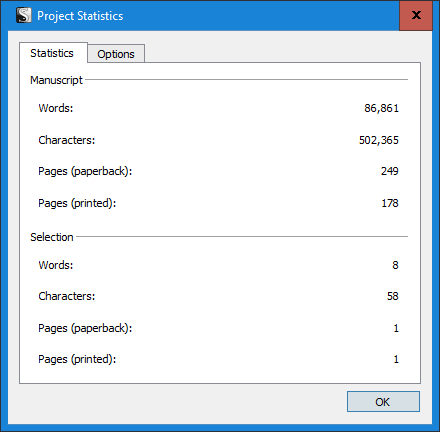Select the Statistics tab
This screenshot has height=432, width=440.
tap(52, 53)
